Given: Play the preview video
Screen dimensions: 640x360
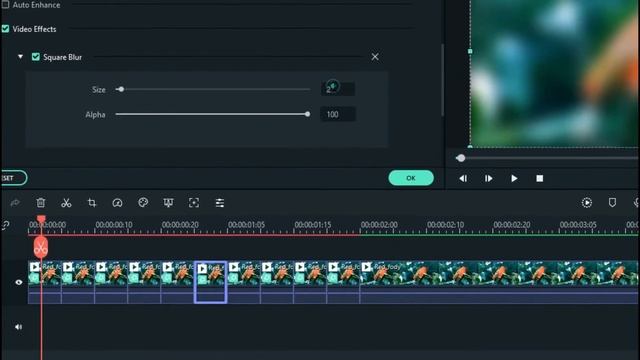Looking at the screenshot, I should coord(514,178).
